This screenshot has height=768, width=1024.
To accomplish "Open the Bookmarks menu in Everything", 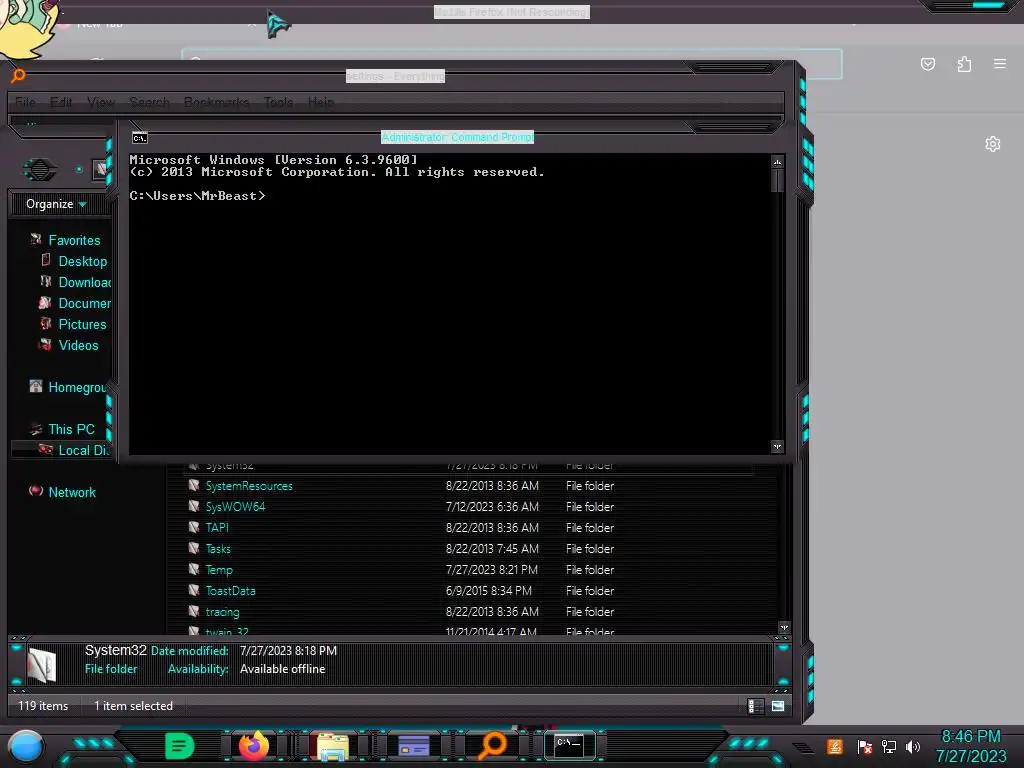I will click(x=217, y=103).
